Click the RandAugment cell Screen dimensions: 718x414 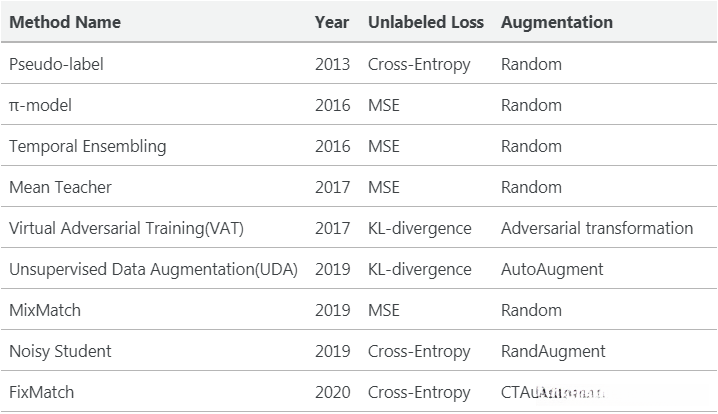pos(553,351)
